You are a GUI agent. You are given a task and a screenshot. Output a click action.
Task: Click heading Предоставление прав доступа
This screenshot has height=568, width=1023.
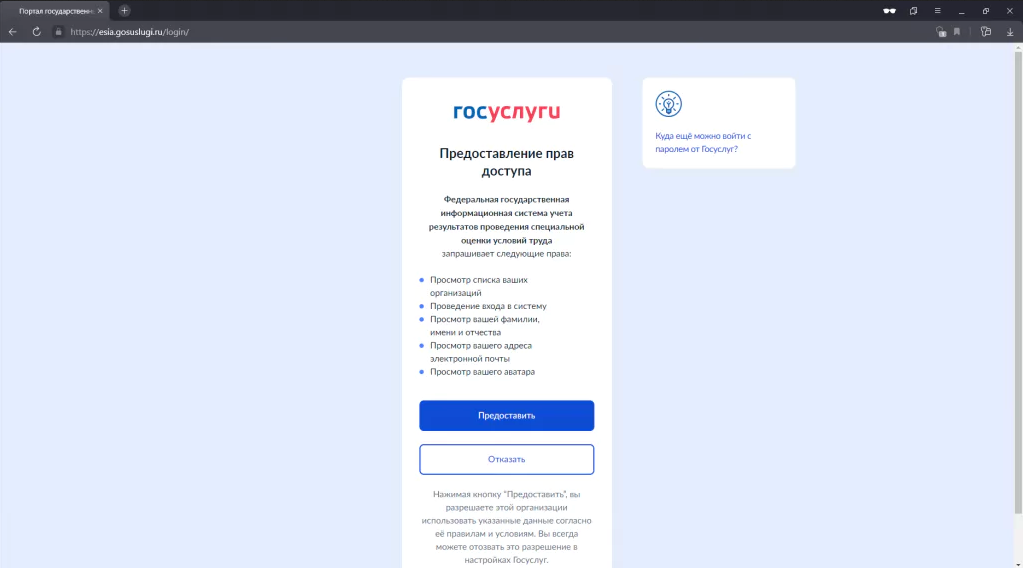[507, 162]
